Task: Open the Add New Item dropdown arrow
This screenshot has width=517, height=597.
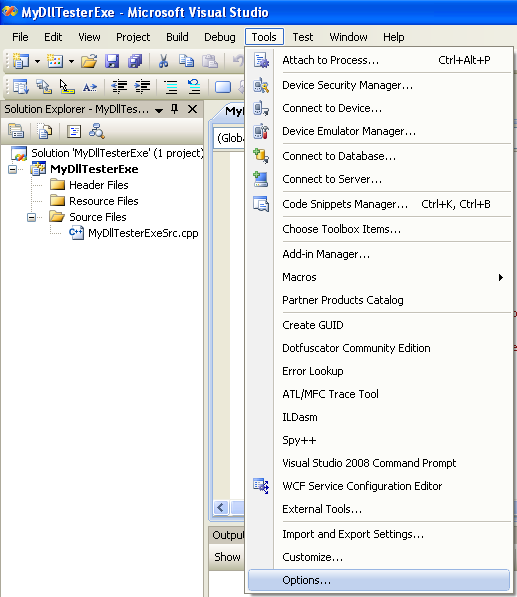Action: (x=71, y=61)
